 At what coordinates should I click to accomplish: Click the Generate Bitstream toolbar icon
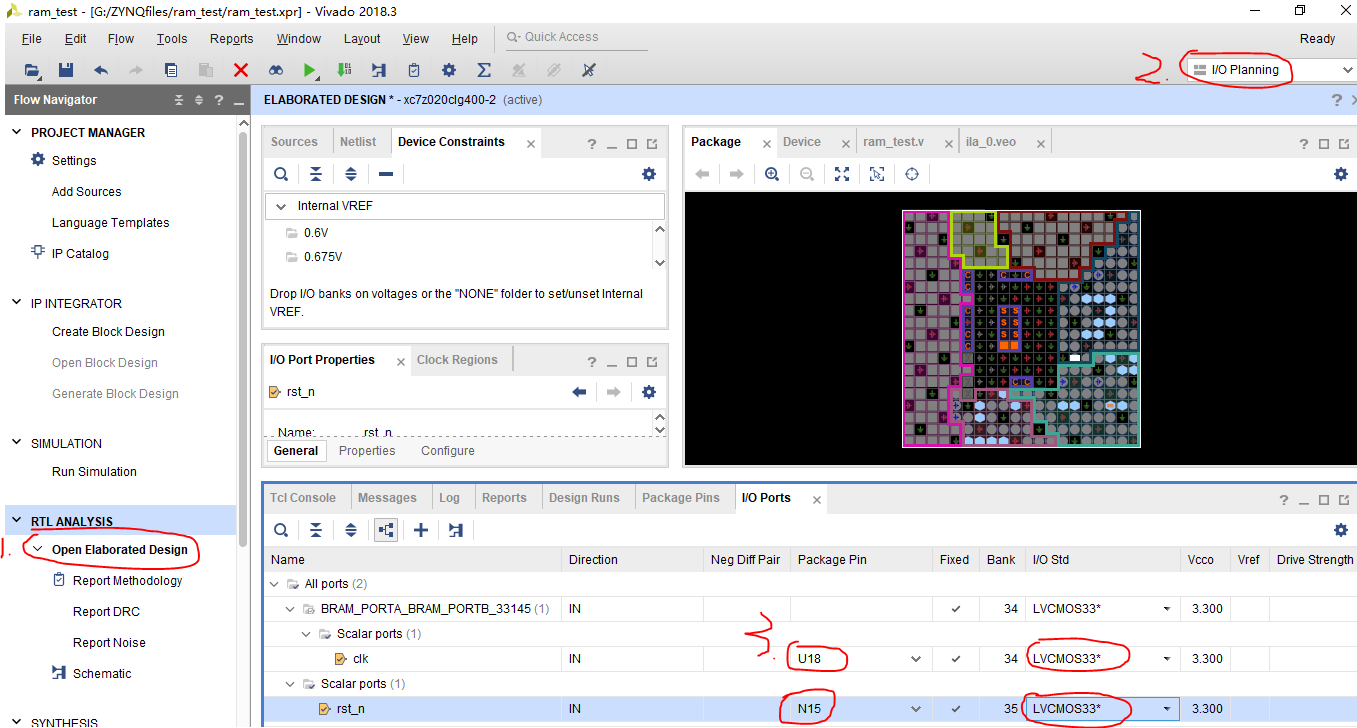[344, 70]
